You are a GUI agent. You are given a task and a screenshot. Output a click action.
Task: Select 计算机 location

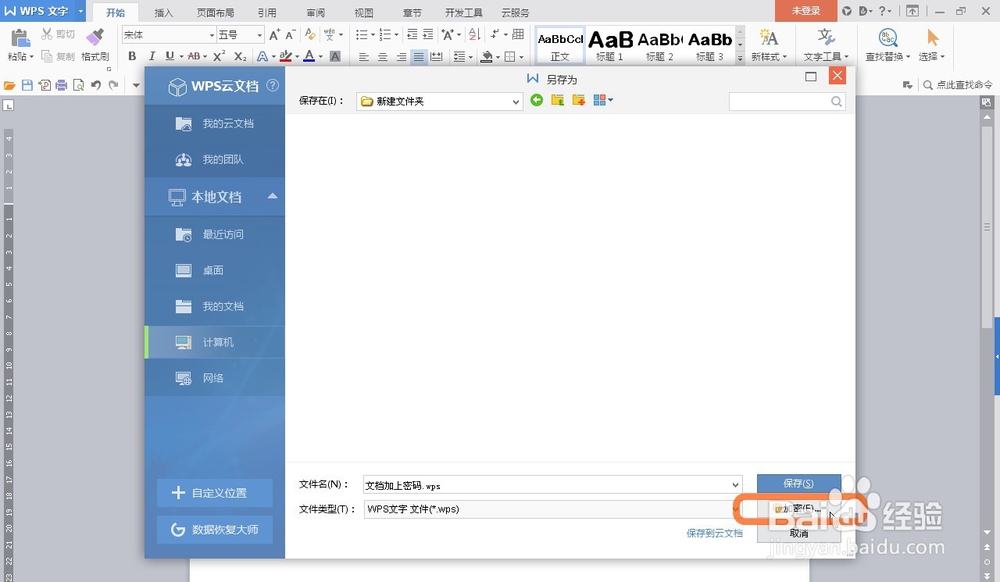[x=215, y=342]
